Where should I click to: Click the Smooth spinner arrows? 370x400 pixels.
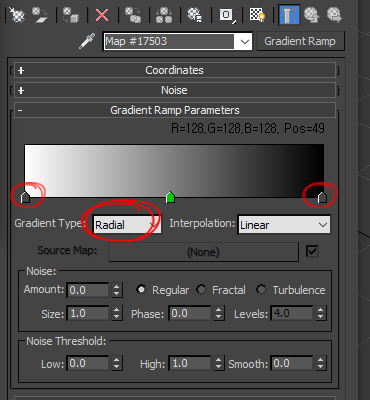320,363
